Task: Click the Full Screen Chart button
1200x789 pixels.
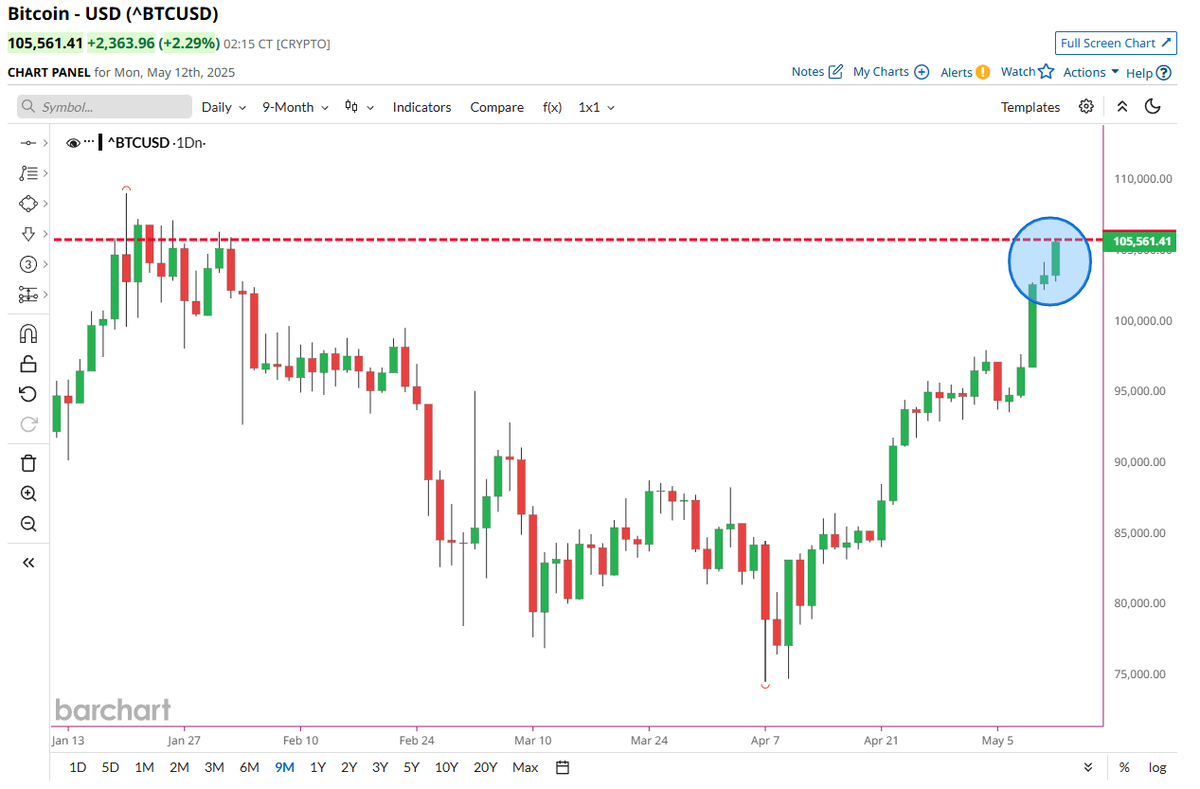Action: pos(1115,43)
